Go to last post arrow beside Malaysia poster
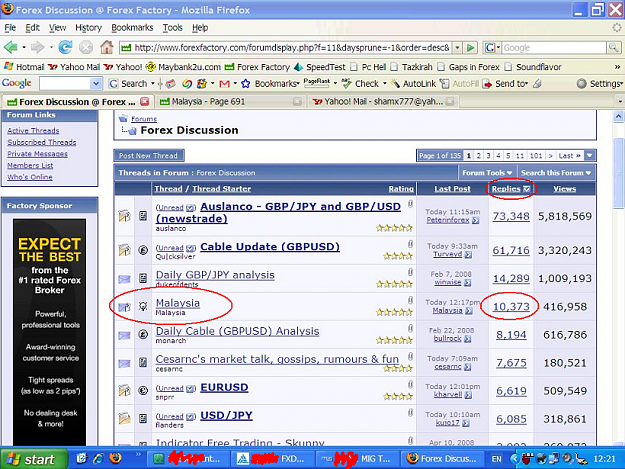Viewport: 625px width, 469px height. 469,310
